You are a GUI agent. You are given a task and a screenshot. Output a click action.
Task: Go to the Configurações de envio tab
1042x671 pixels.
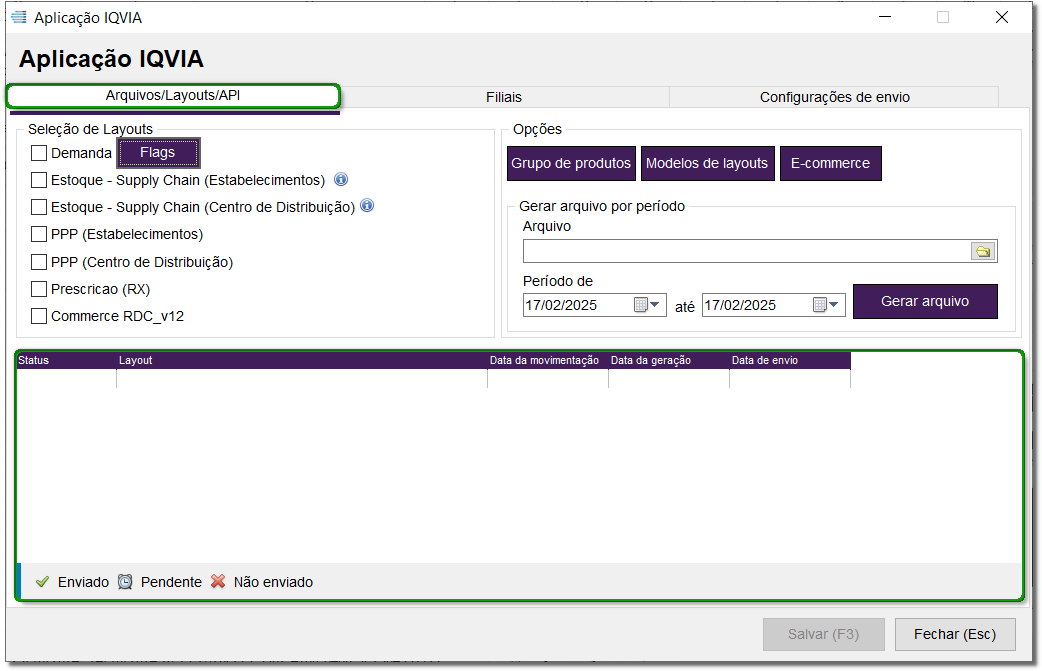[x=835, y=97]
